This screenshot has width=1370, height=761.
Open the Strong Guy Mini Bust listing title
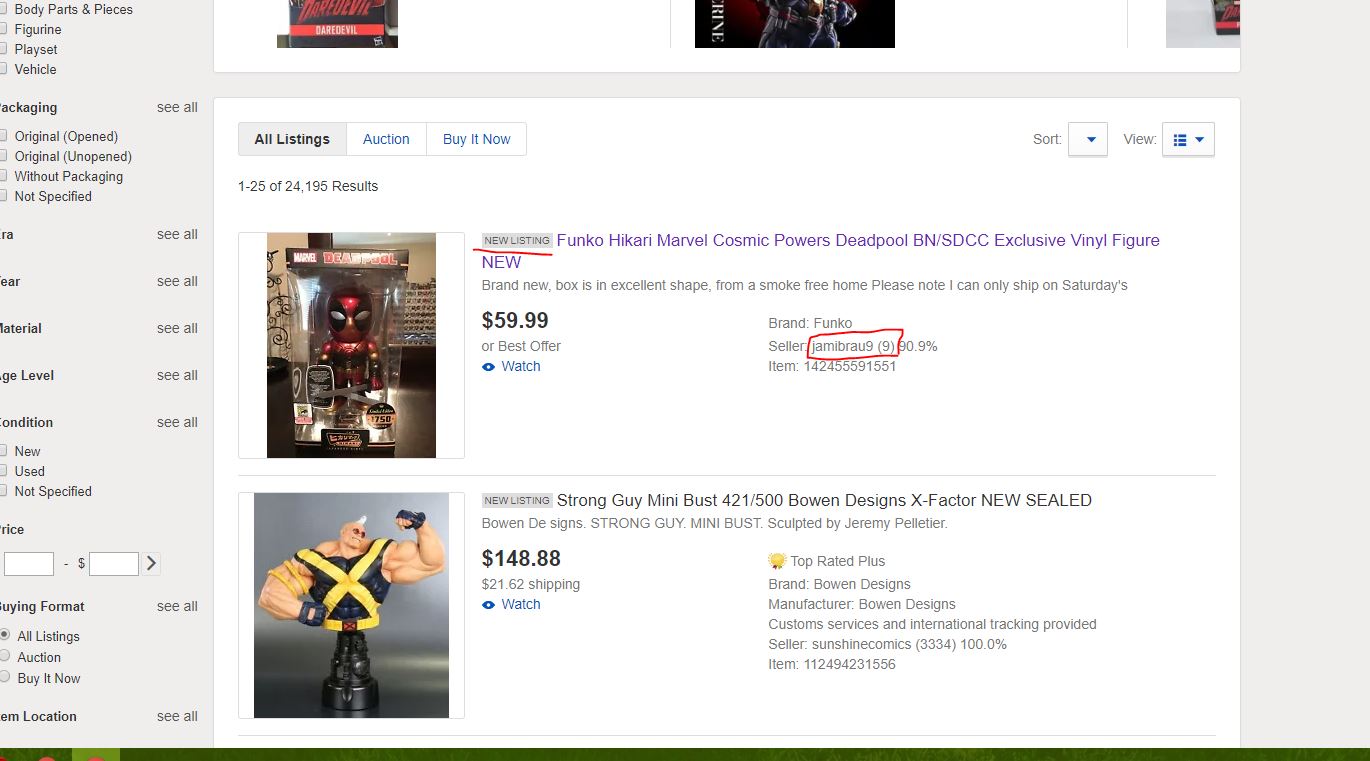pyautogui.click(x=824, y=500)
